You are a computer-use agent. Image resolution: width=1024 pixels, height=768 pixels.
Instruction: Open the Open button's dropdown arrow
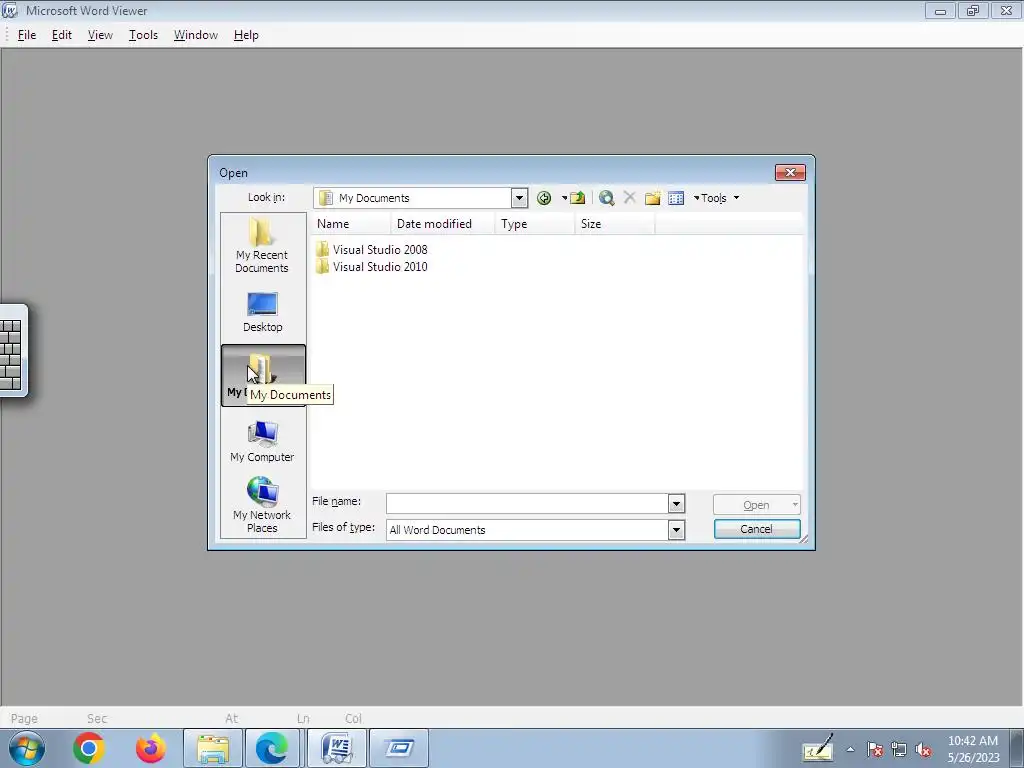point(795,505)
